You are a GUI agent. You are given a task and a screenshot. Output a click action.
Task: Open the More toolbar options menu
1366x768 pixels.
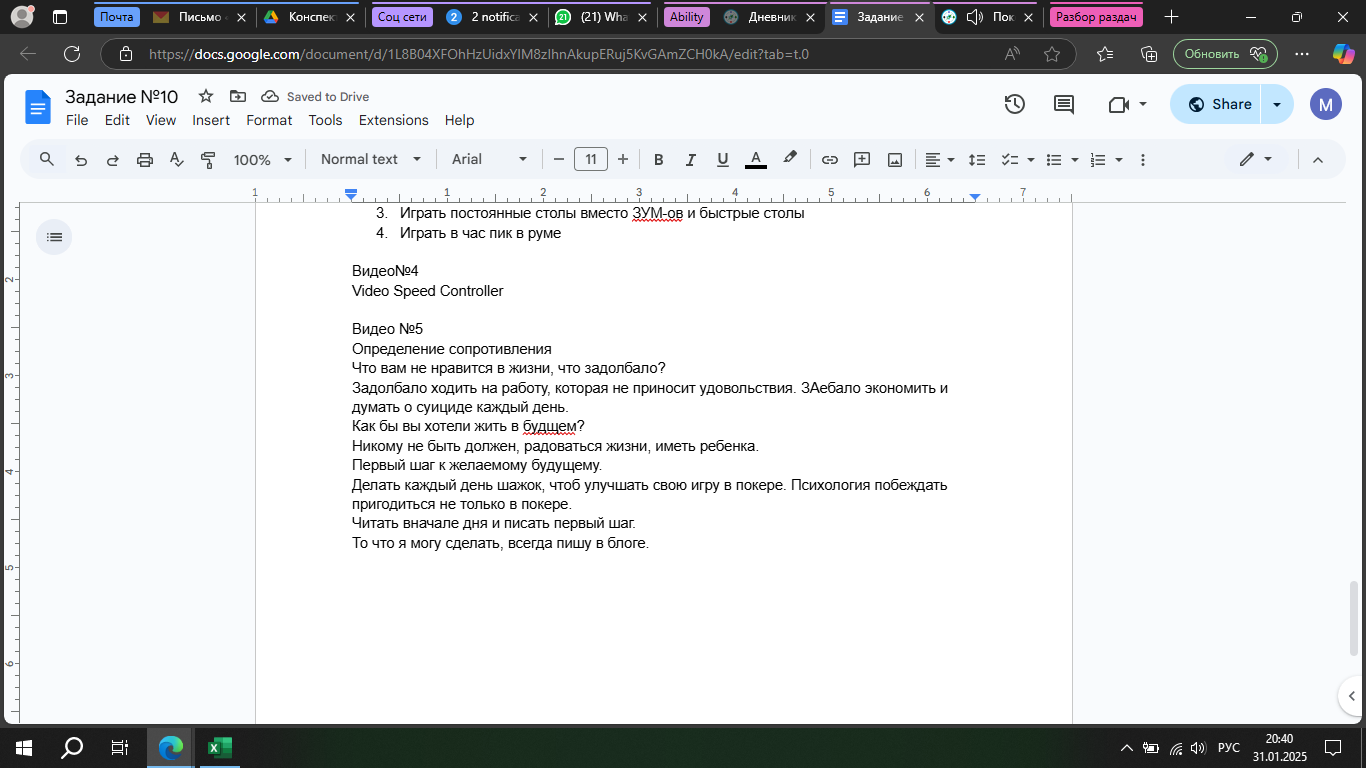click(x=1143, y=159)
